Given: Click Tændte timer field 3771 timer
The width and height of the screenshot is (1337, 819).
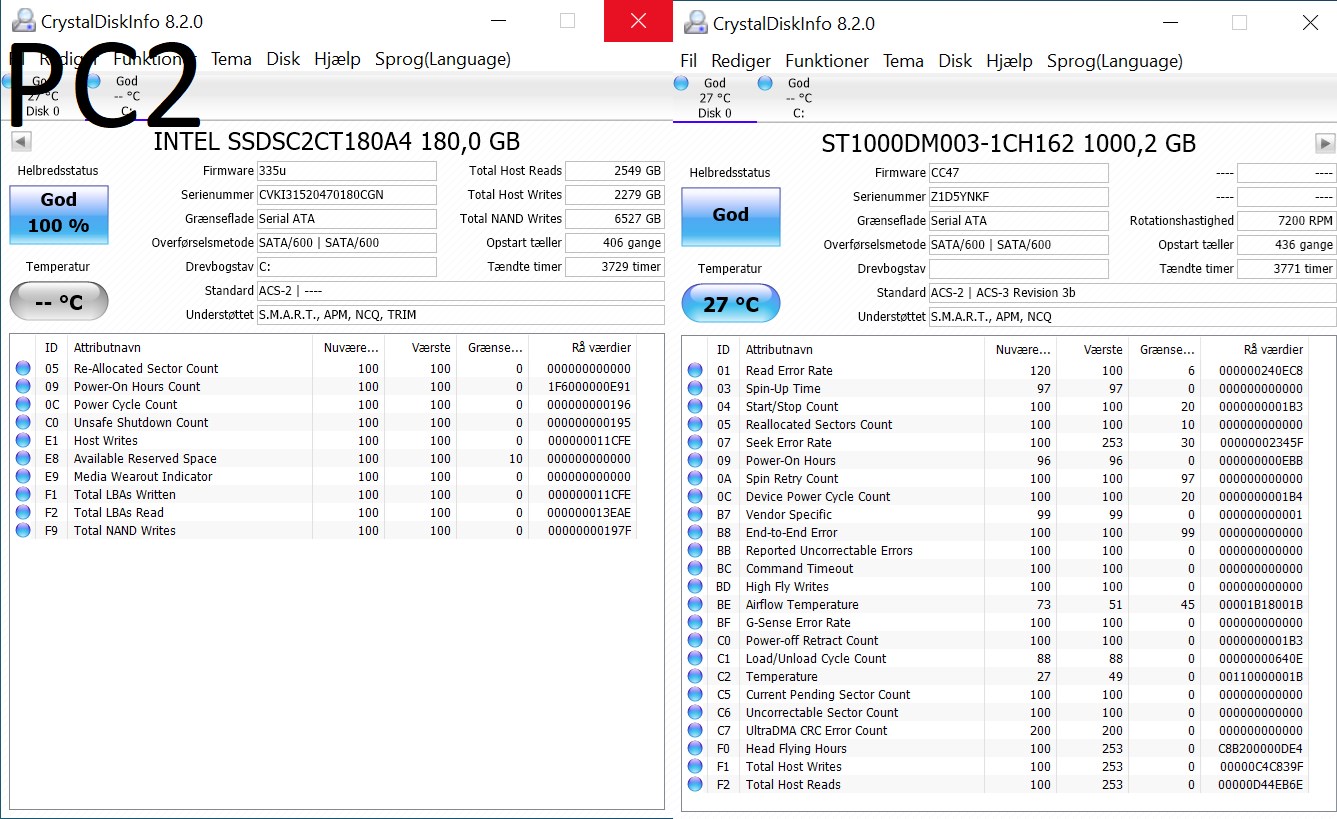Looking at the screenshot, I should [1287, 269].
